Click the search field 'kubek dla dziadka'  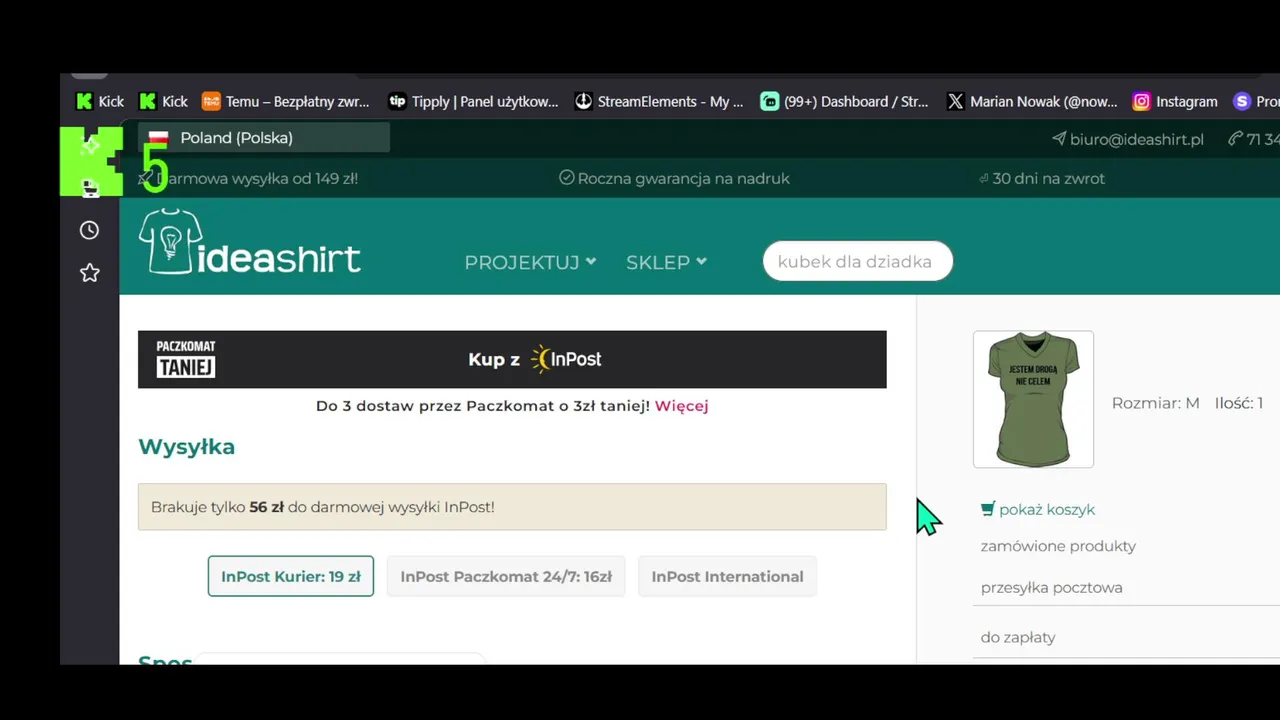coord(858,261)
